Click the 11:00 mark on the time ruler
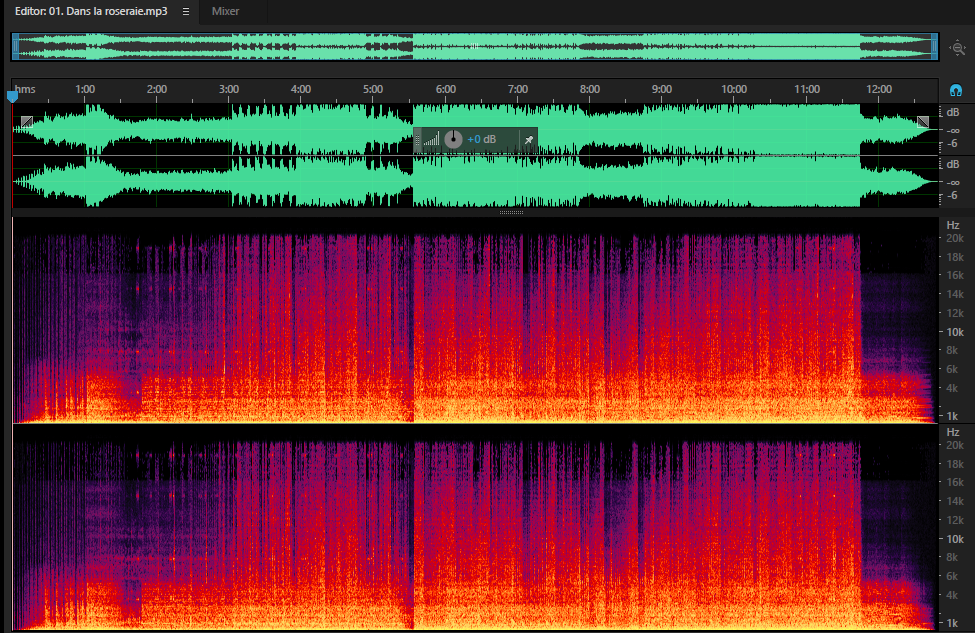This screenshot has height=633, width=975. tap(807, 90)
